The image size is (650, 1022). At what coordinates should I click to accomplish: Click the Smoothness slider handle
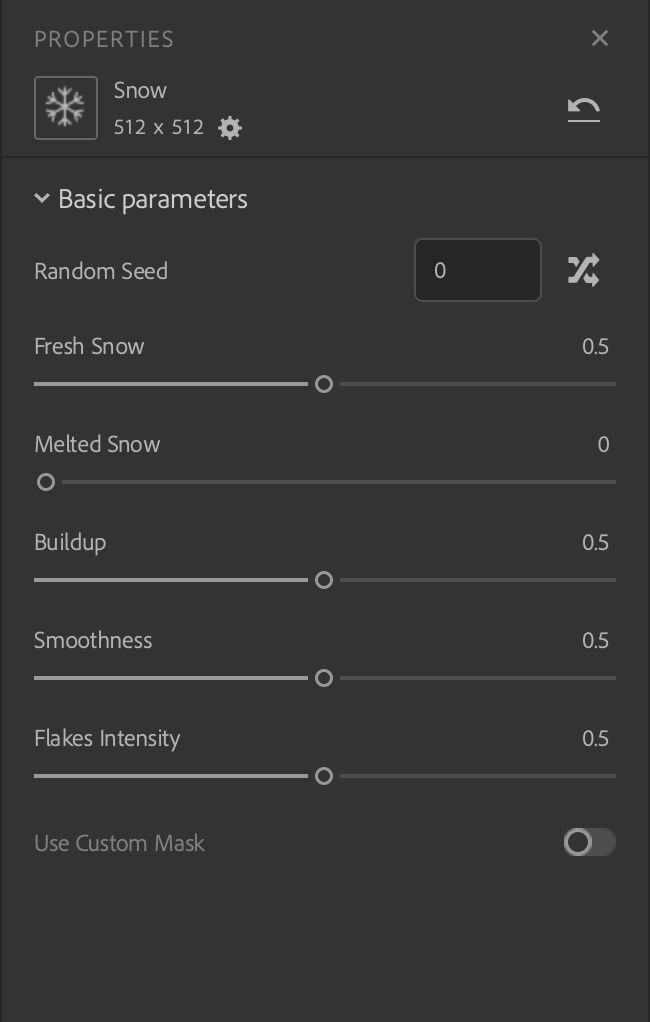click(324, 678)
